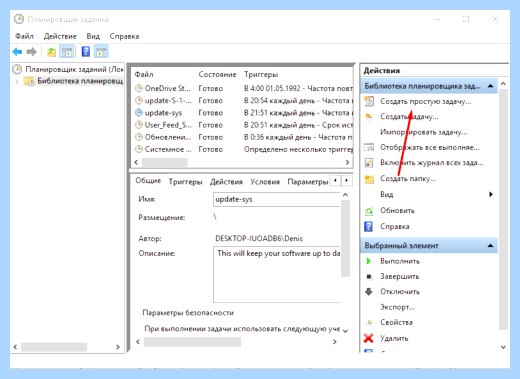Image resolution: width=520 pixels, height=379 pixels.
Task: Open the Действие menu
Action: point(60,36)
